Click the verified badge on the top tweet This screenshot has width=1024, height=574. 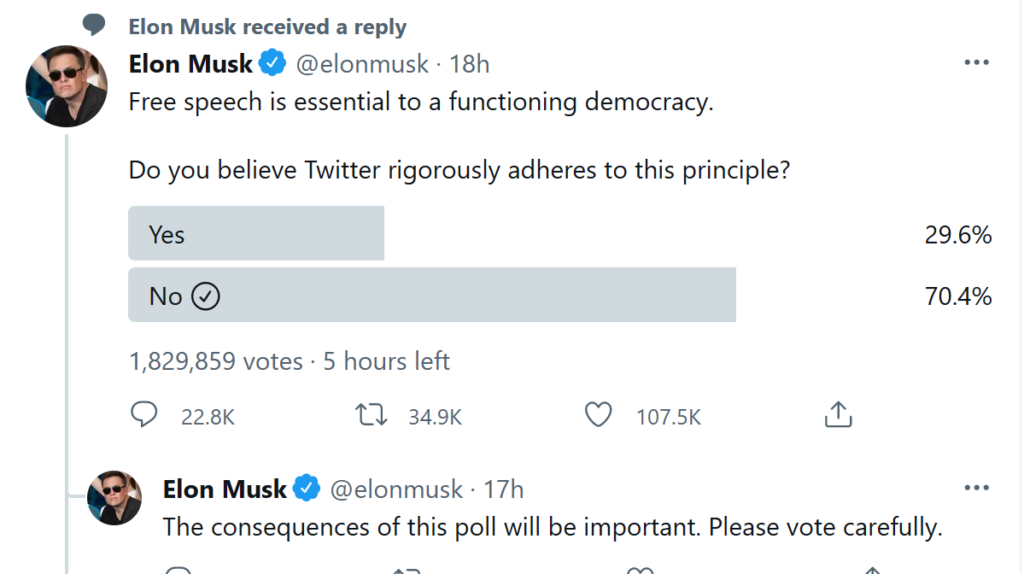click(273, 65)
